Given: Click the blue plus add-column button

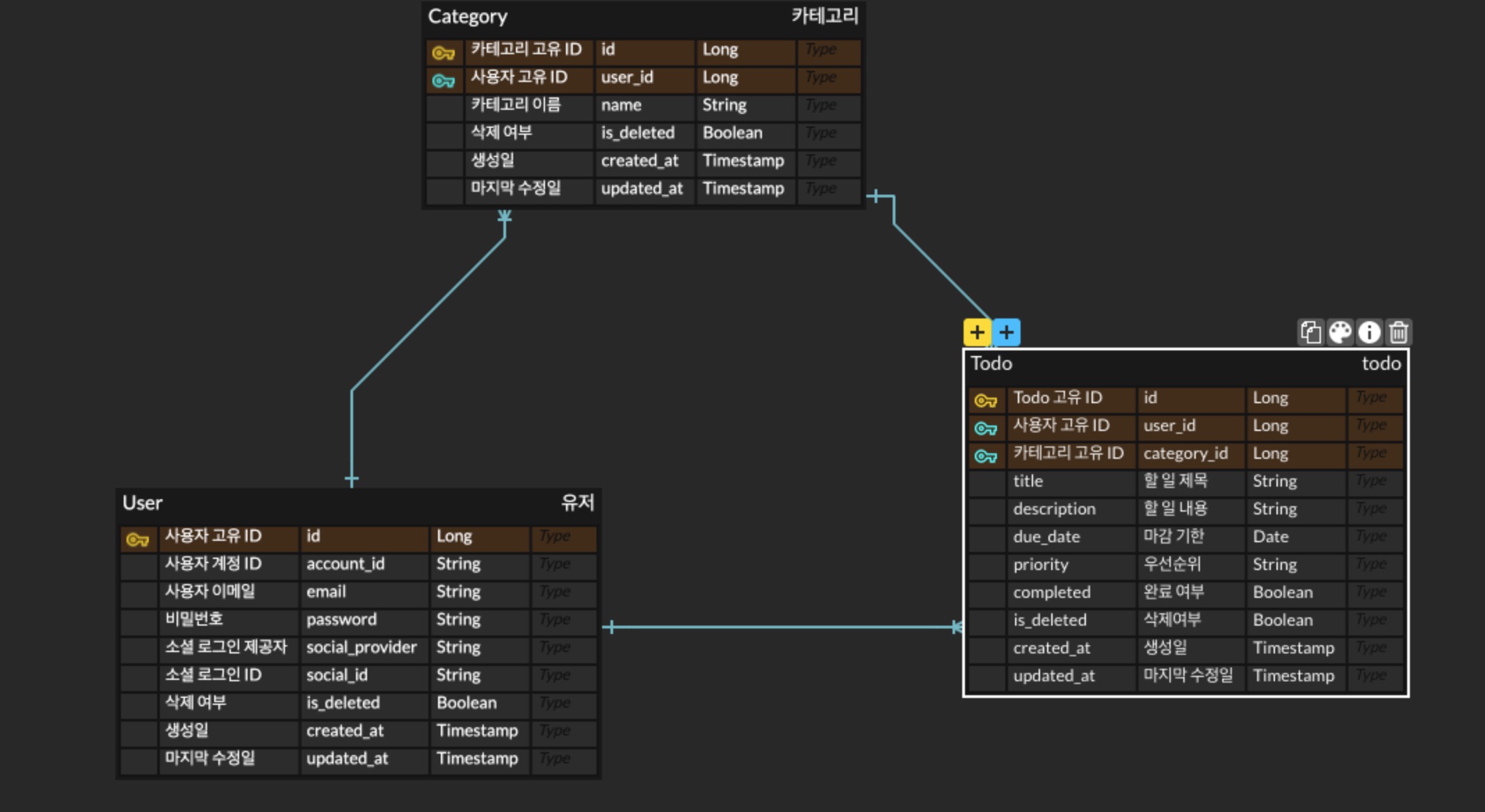Looking at the screenshot, I should pos(1006,332).
